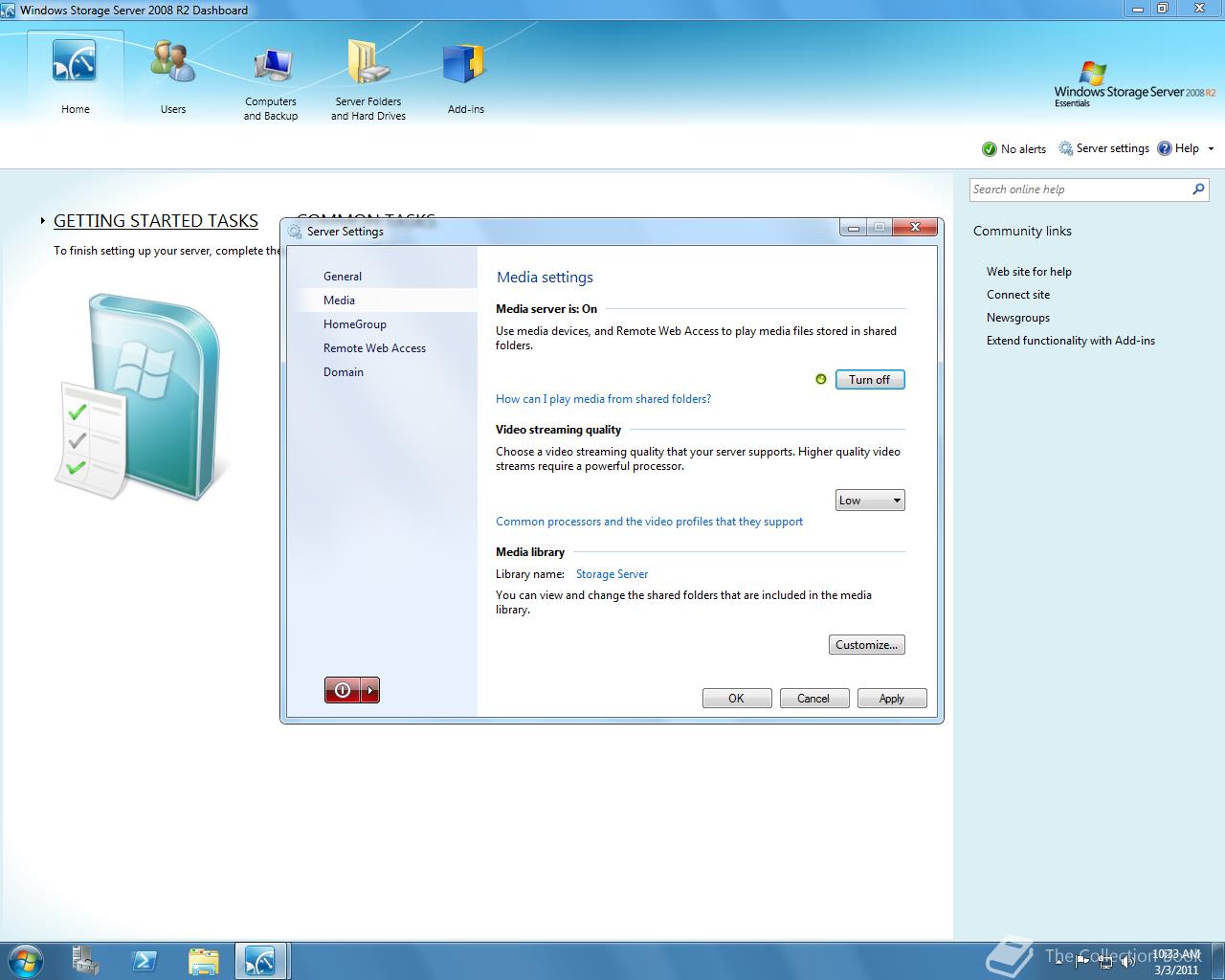Click Apply in Server Settings
The image size is (1225, 980).
tap(892, 699)
